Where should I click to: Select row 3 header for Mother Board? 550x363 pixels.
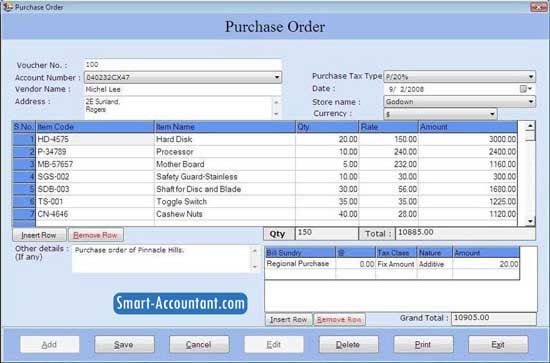point(24,164)
